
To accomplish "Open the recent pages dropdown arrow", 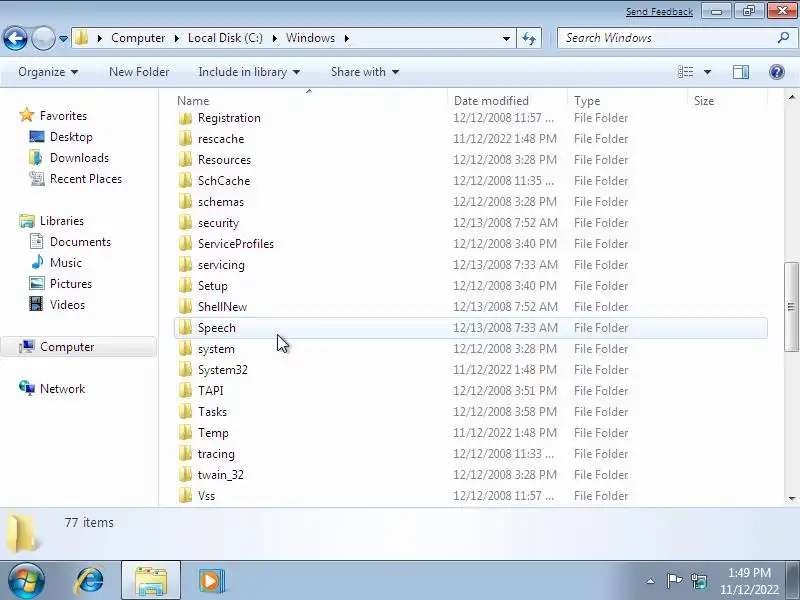I will [x=63, y=38].
